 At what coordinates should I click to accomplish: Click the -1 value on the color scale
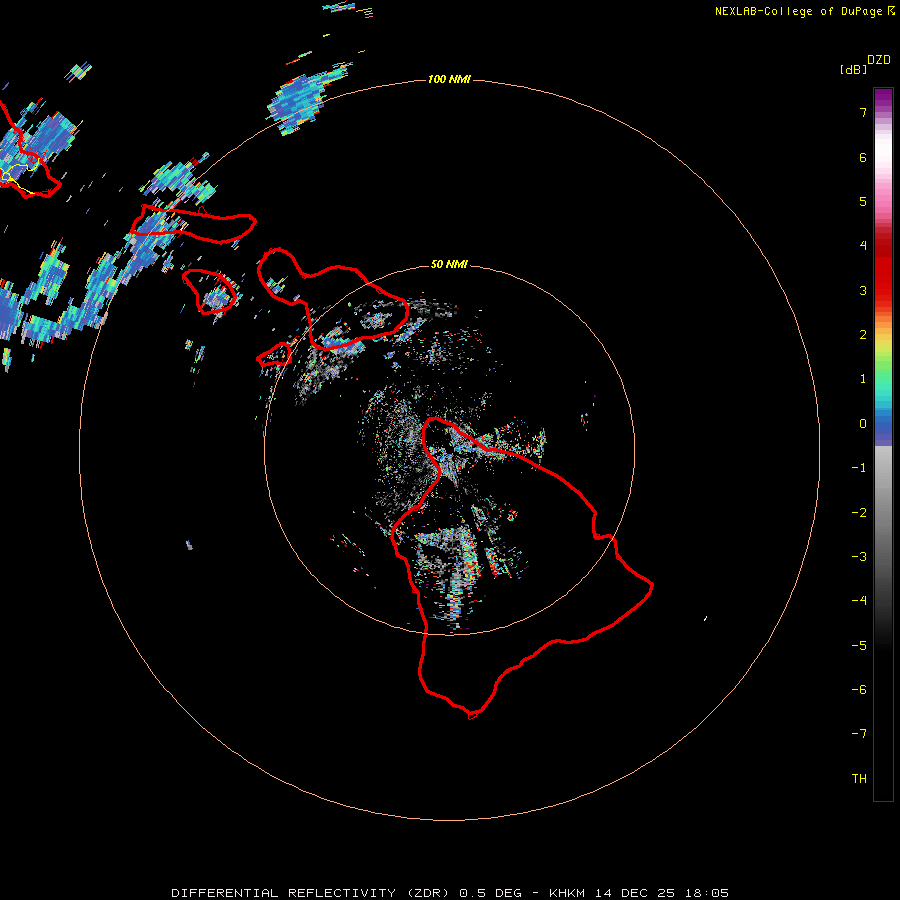(x=859, y=468)
